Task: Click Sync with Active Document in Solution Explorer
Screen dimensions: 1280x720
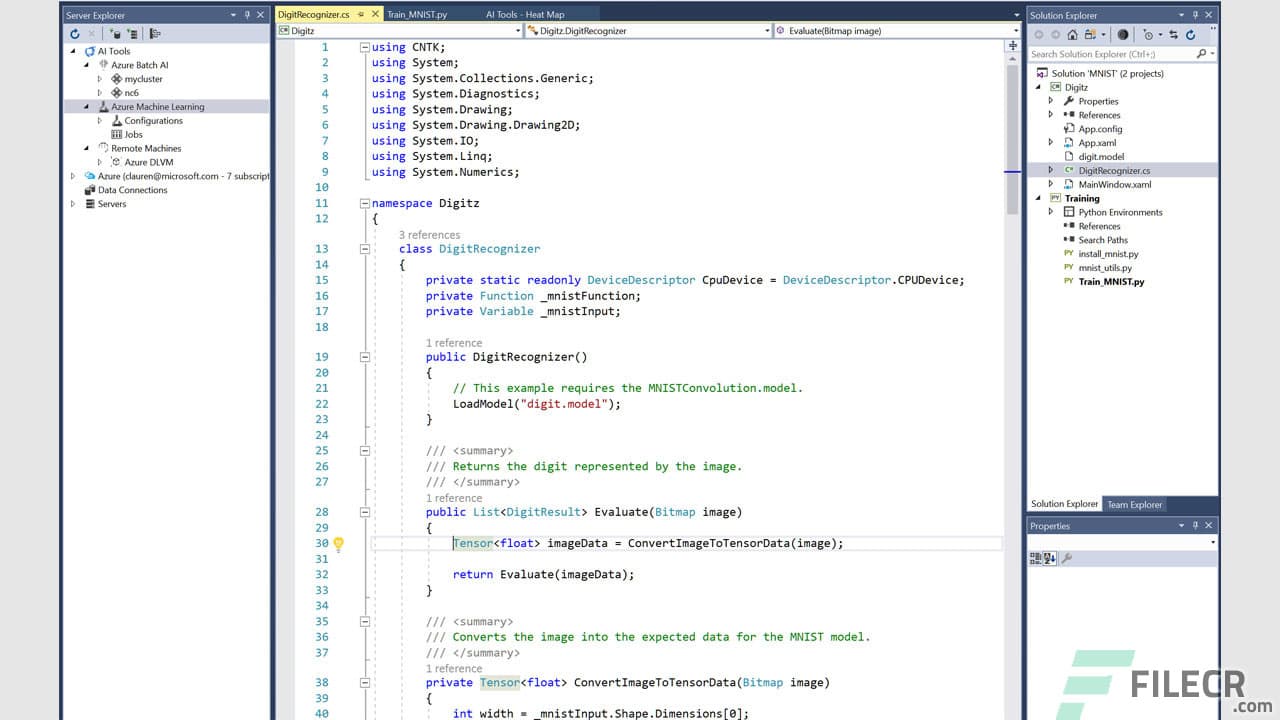Action: pos(1173,34)
